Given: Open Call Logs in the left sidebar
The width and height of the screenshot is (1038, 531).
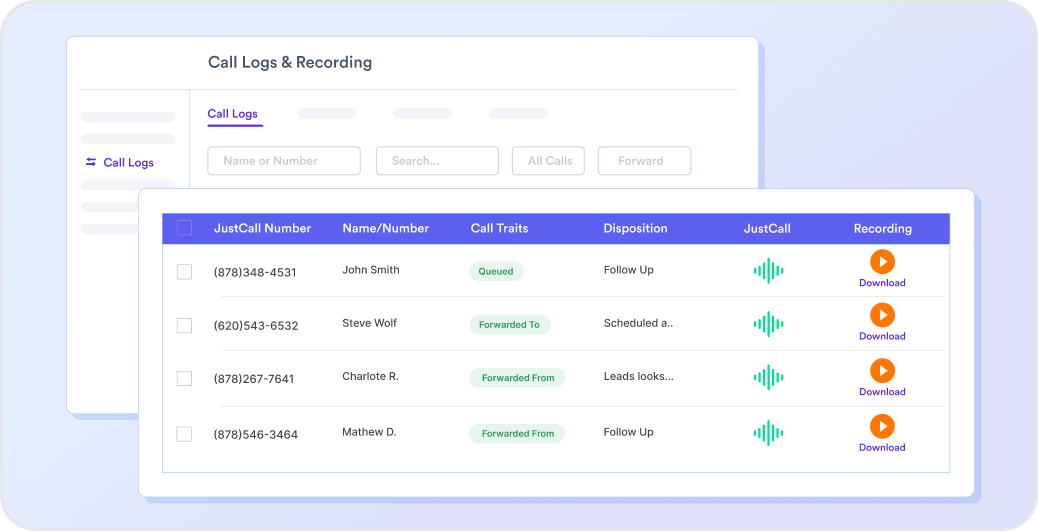Looking at the screenshot, I should [128, 162].
